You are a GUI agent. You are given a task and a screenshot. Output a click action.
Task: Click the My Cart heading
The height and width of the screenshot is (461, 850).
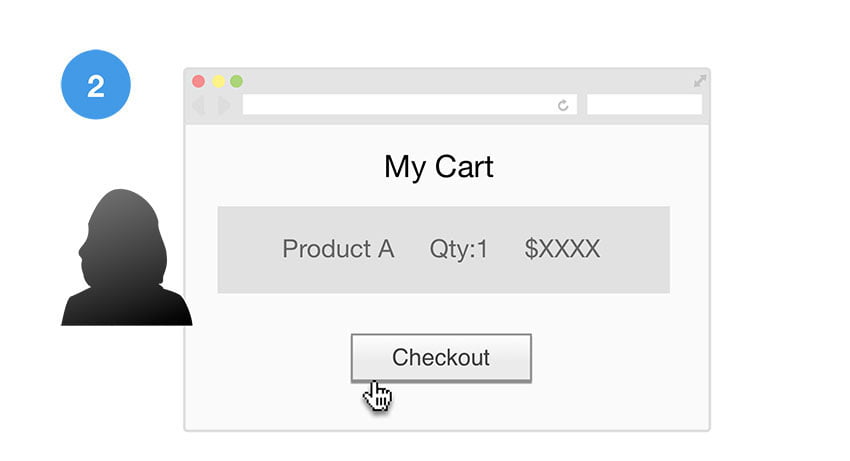point(439,168)
